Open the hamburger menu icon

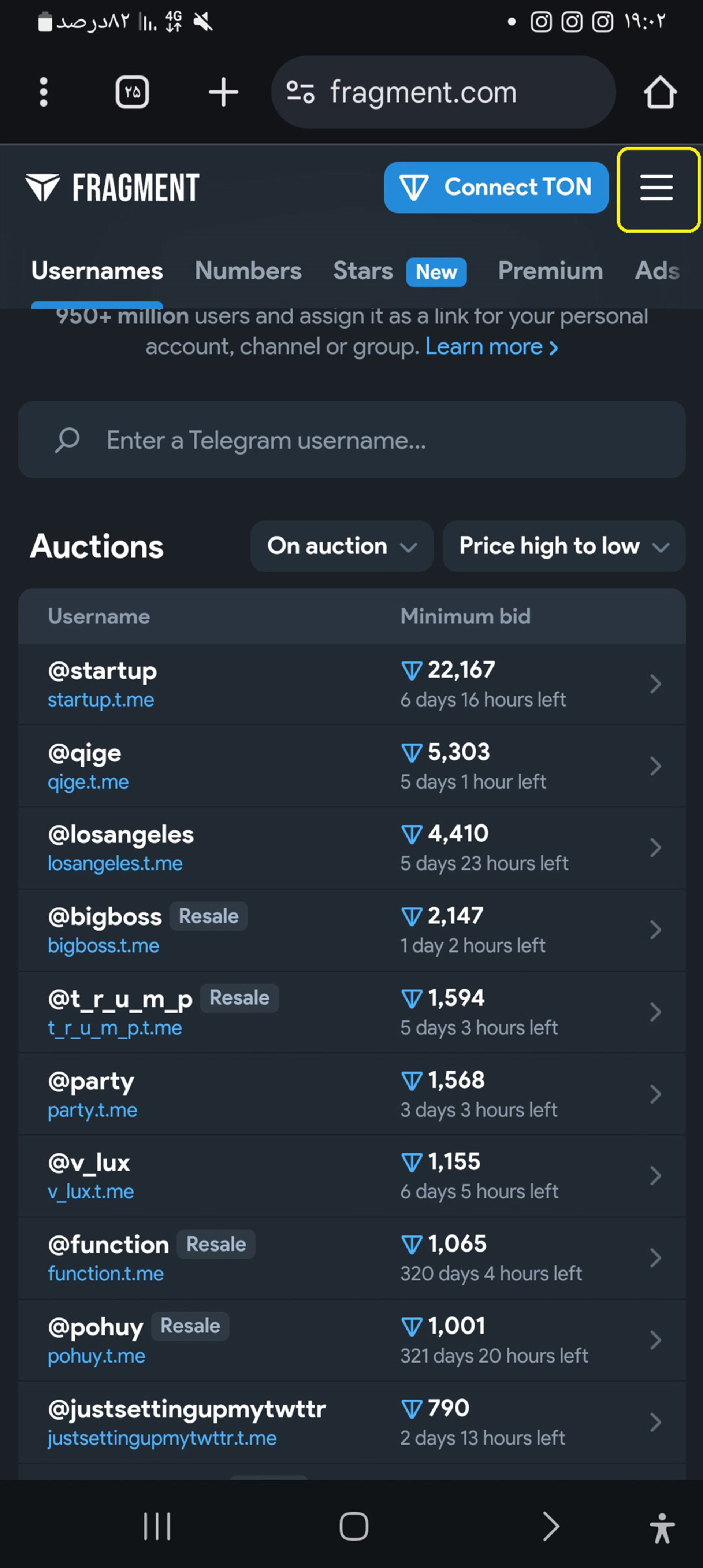[x=657, y=188]
